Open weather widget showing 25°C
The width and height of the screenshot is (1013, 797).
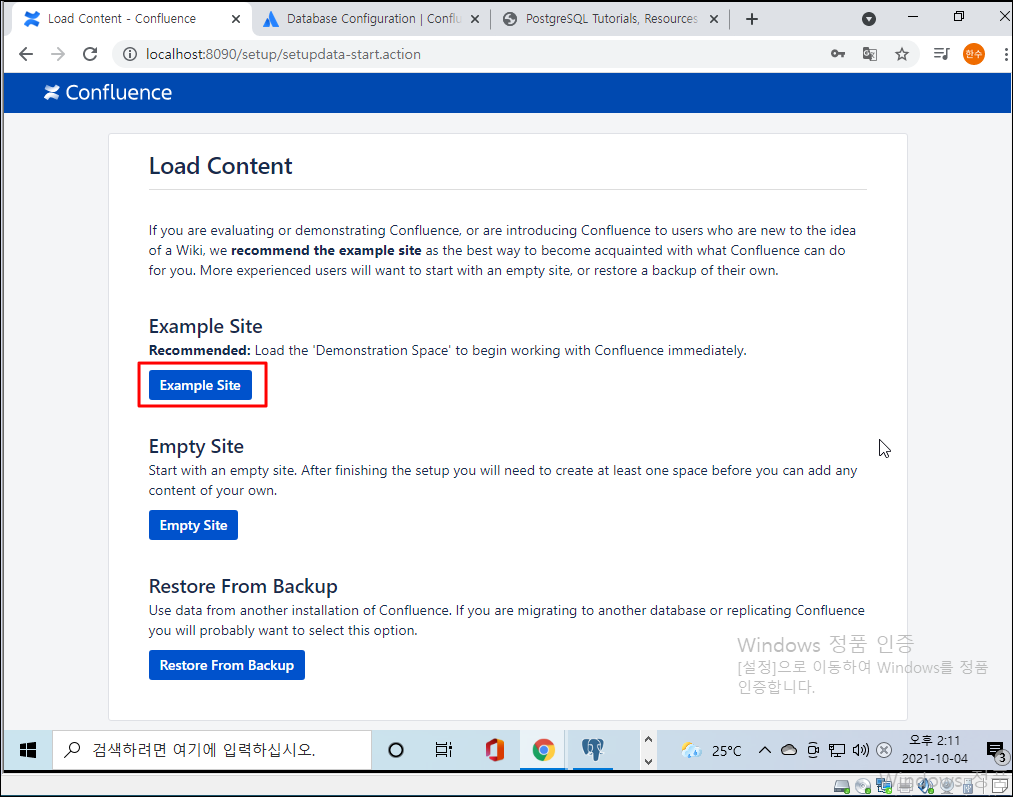coord(711,750)
